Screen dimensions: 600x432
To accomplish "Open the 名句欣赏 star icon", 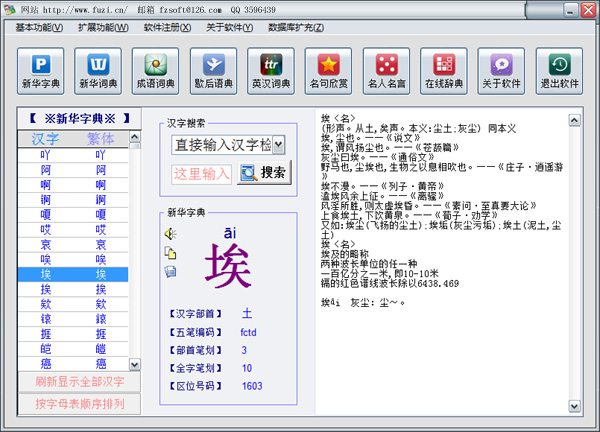I will (x=329, y=64).
